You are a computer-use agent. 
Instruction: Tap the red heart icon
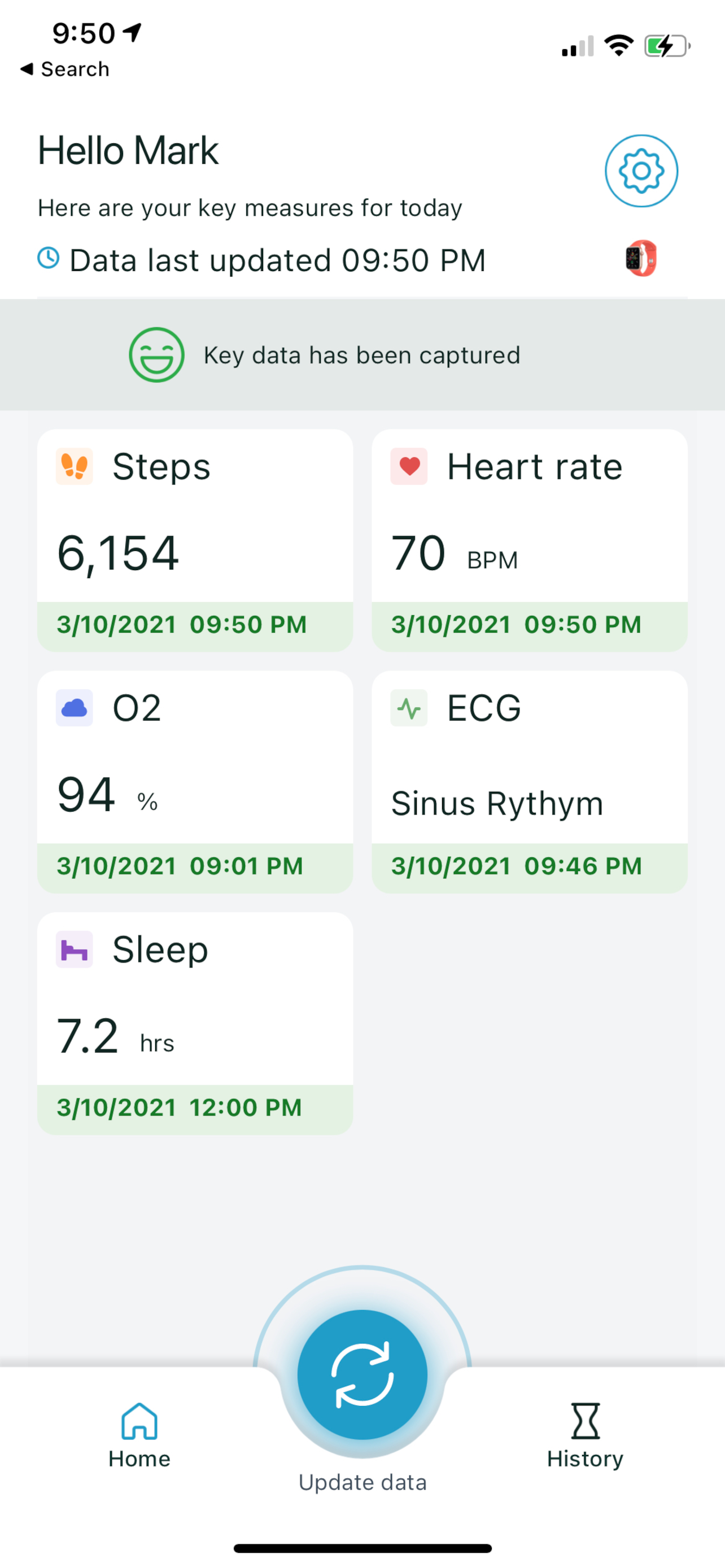pyautogui.click(x=409, y=466)
